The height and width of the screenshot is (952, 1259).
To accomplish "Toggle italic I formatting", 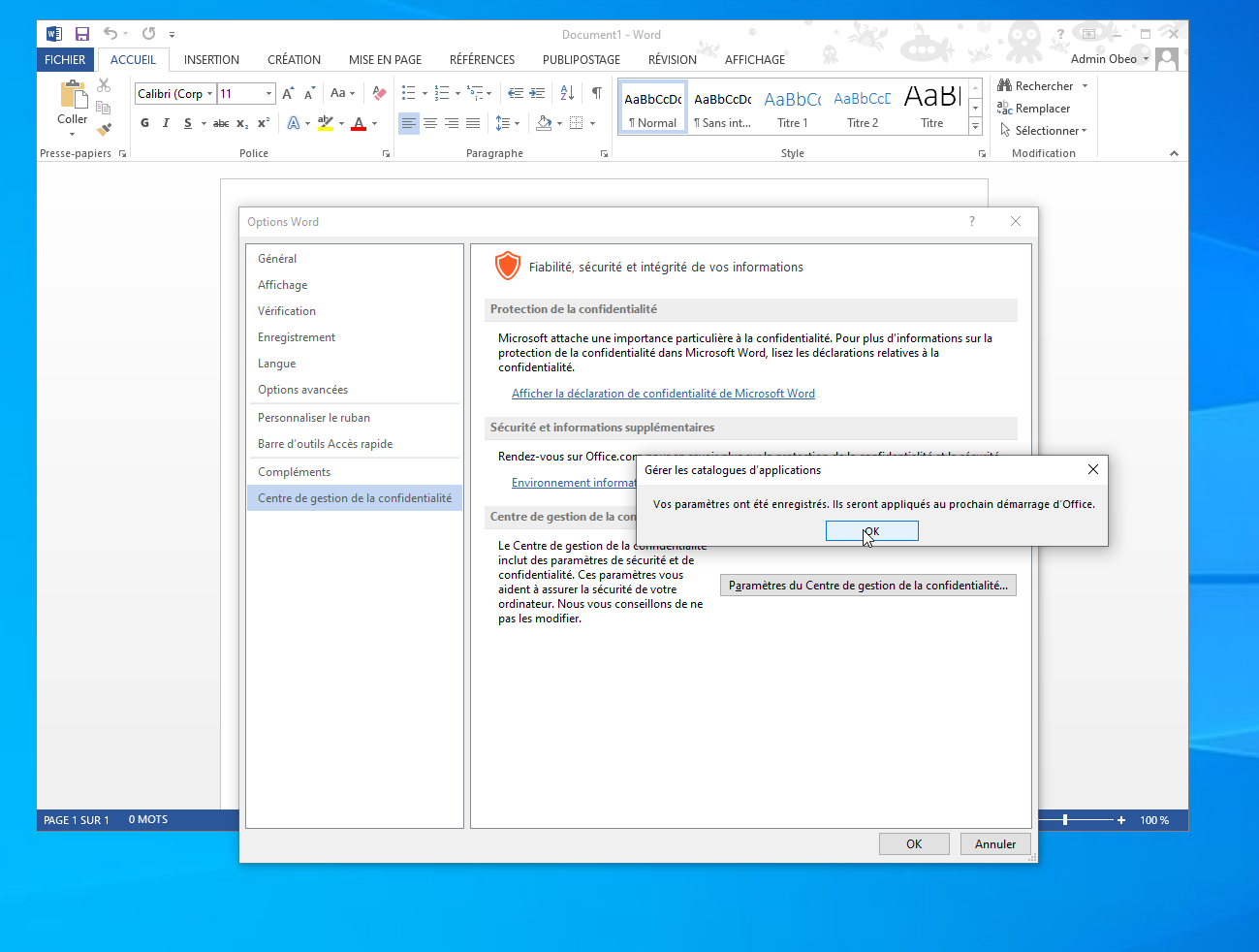I will coord(166,123).
